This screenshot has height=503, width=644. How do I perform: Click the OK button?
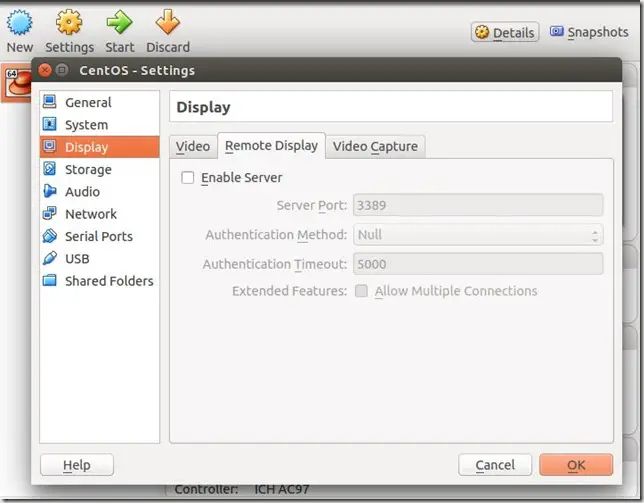click(575, 465)
